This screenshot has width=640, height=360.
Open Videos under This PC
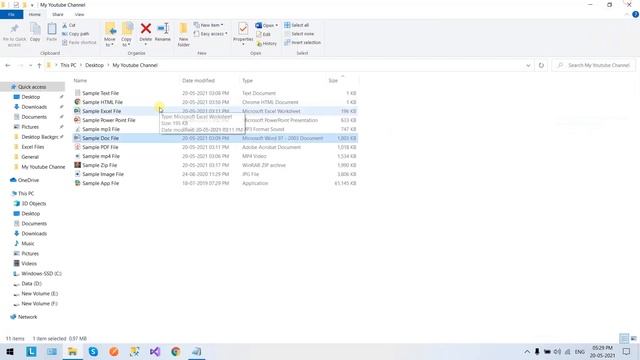pyautogui.click(x=29, y=263)
